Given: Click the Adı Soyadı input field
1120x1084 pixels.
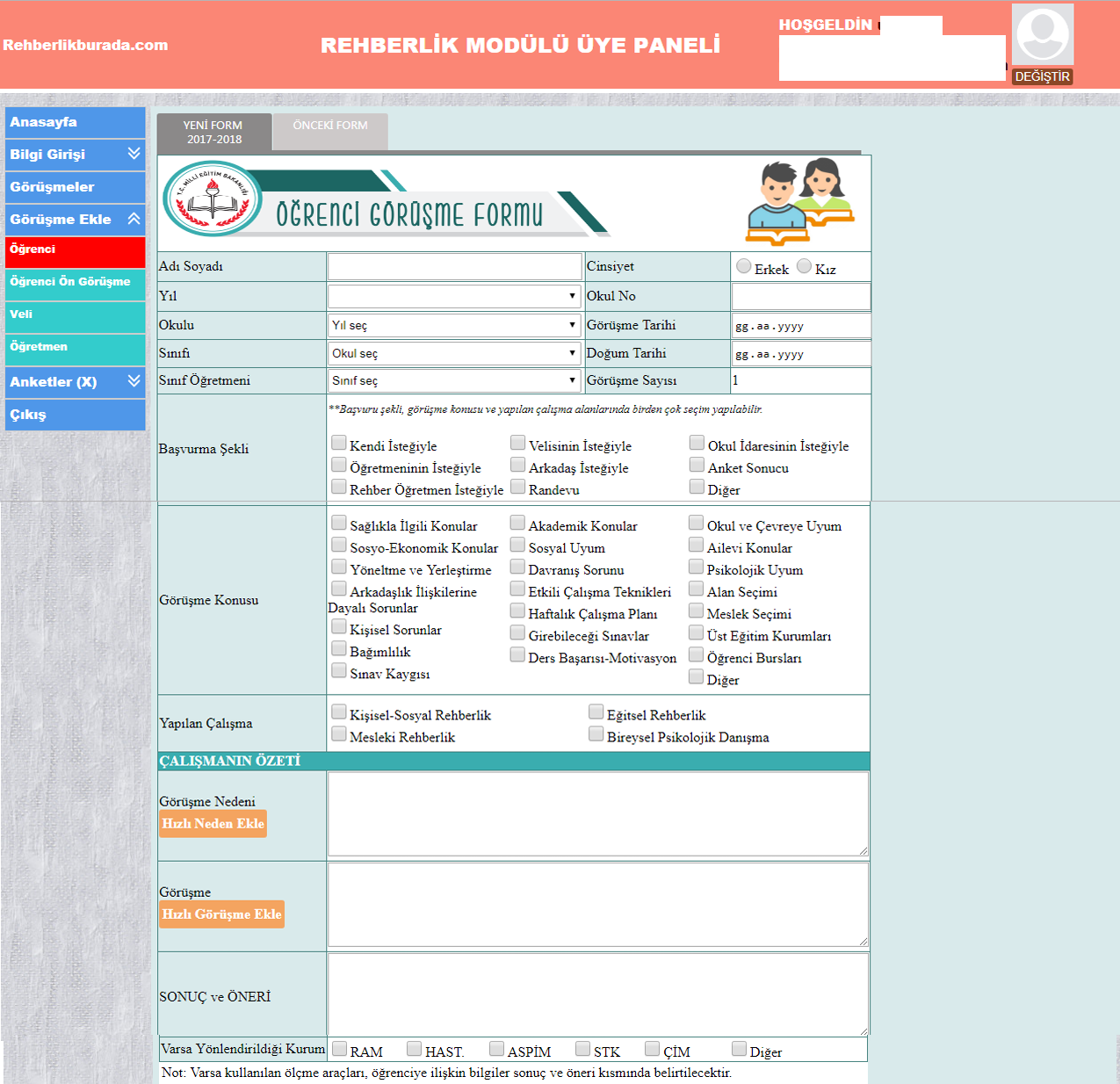Looking at the screenshot, I should click(454, 267).
